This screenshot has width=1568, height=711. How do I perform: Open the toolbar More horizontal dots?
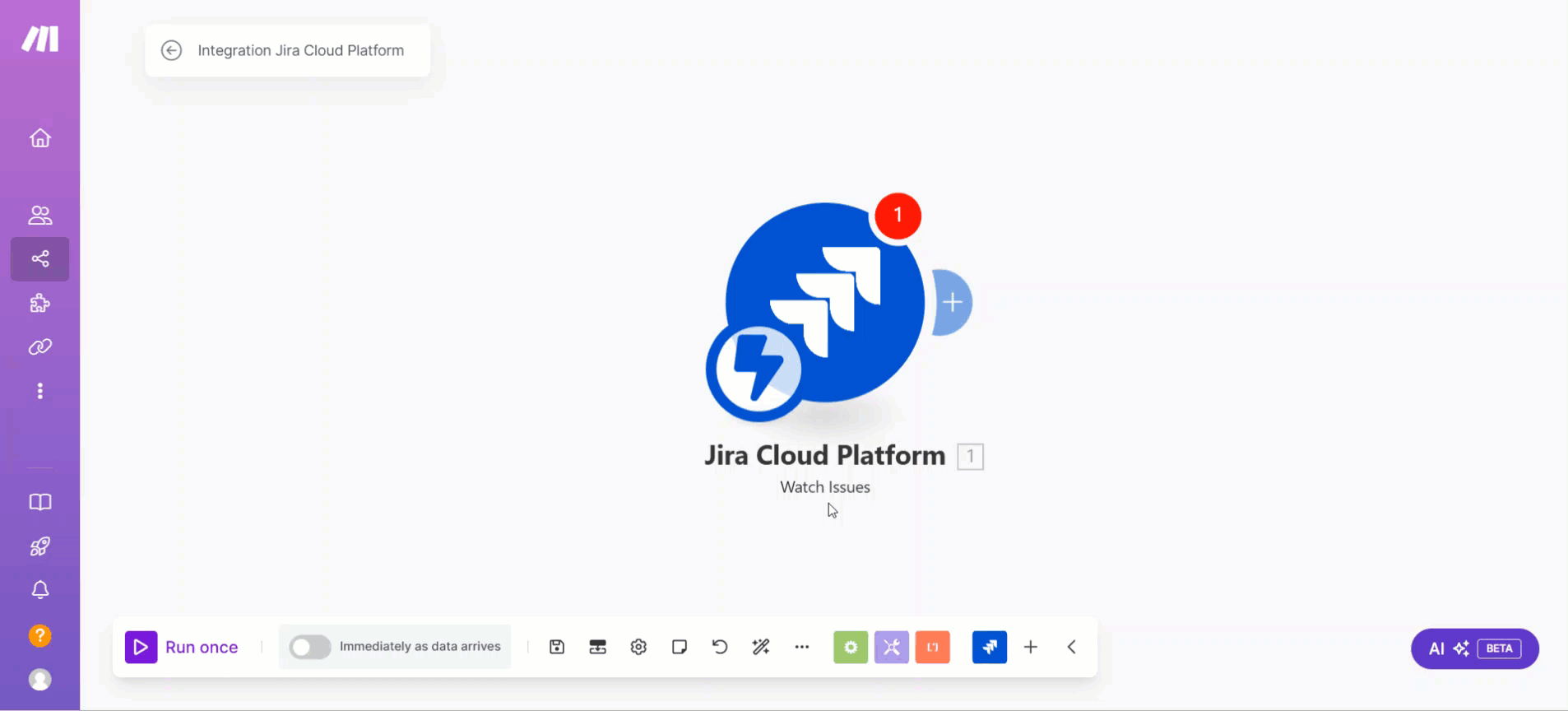point(802,647)
